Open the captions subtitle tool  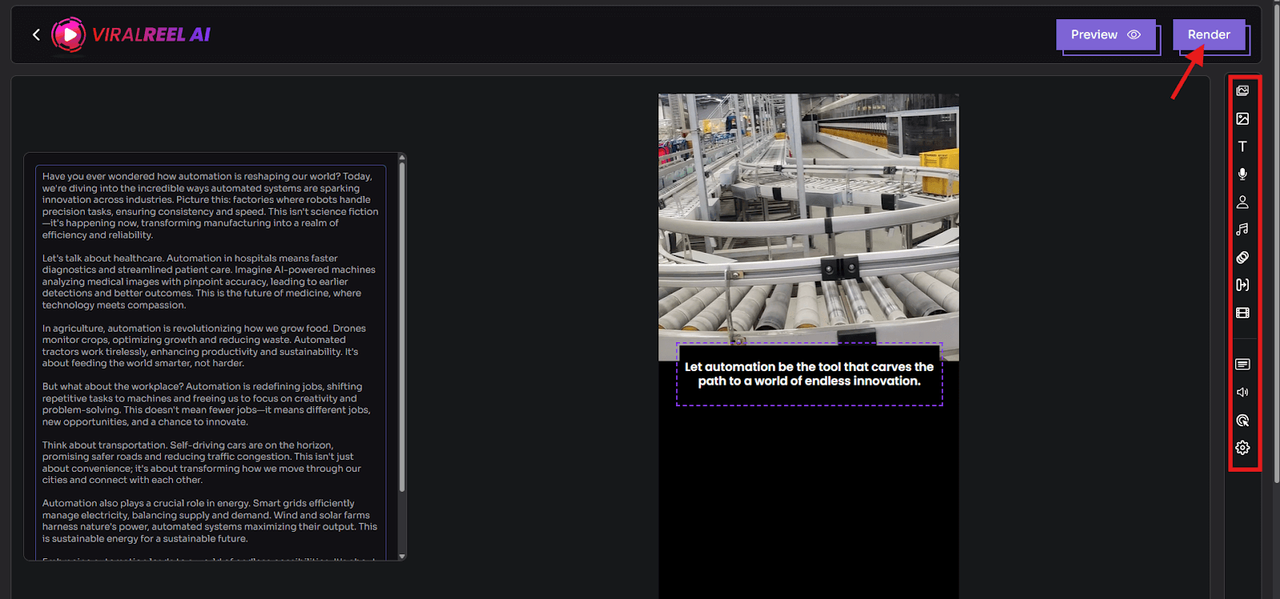click(x=1242, y=364)
